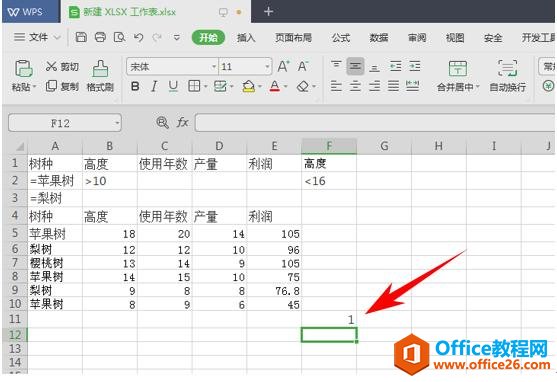Click the Save icon in quick toolbar

point(81,37)
